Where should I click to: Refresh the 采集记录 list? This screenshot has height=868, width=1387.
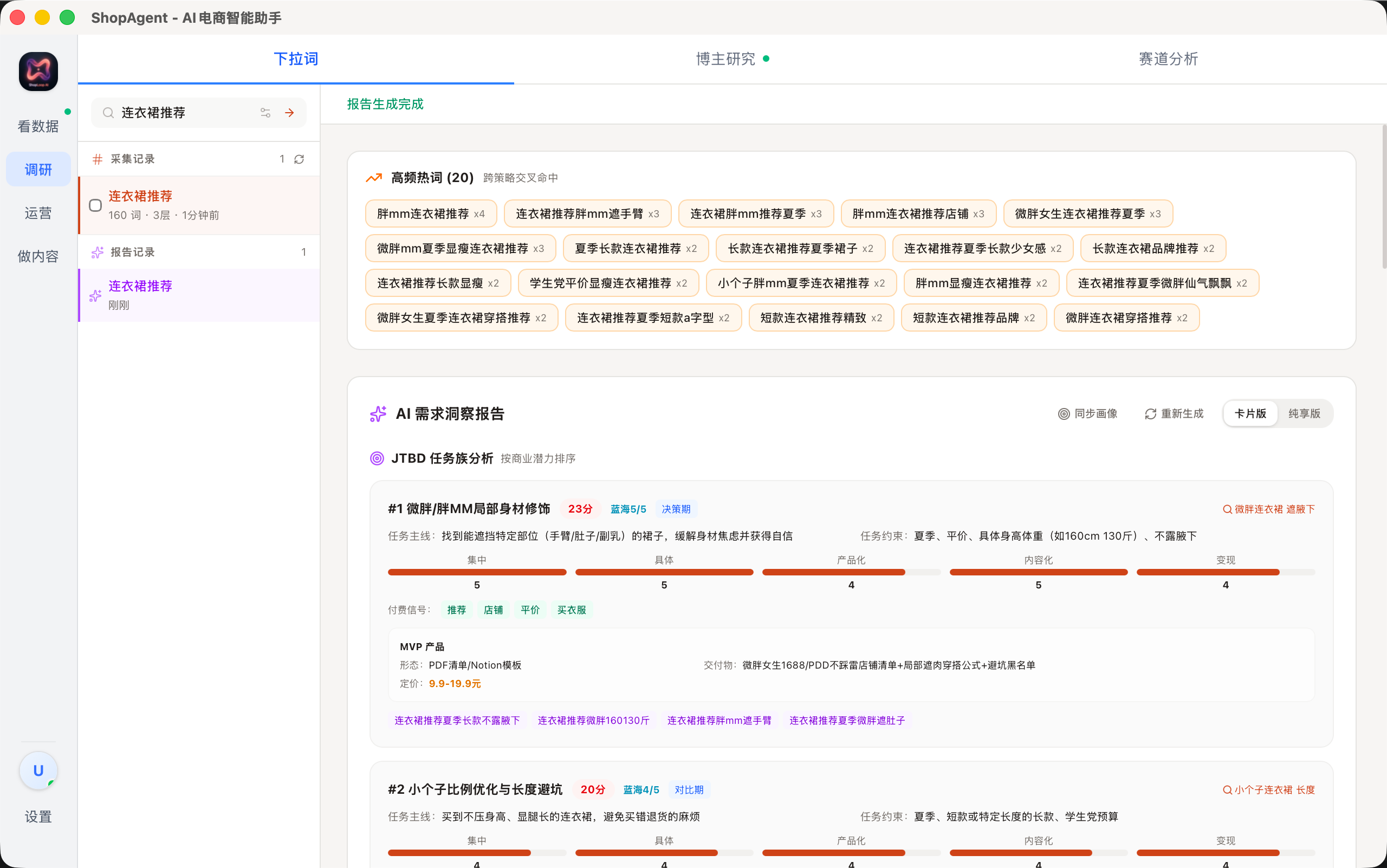(x=299, y=159)
